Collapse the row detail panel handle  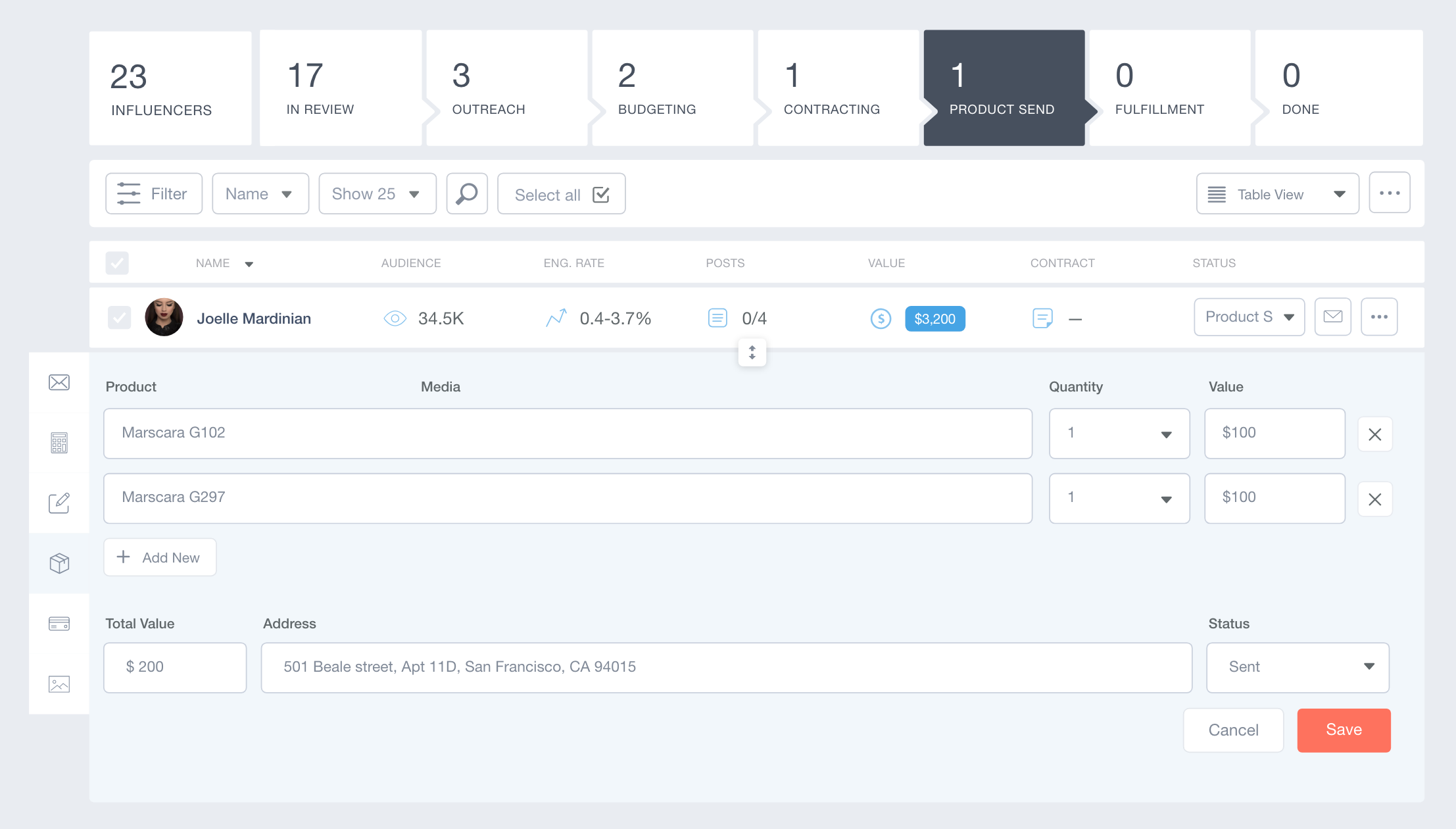[752, 353]
